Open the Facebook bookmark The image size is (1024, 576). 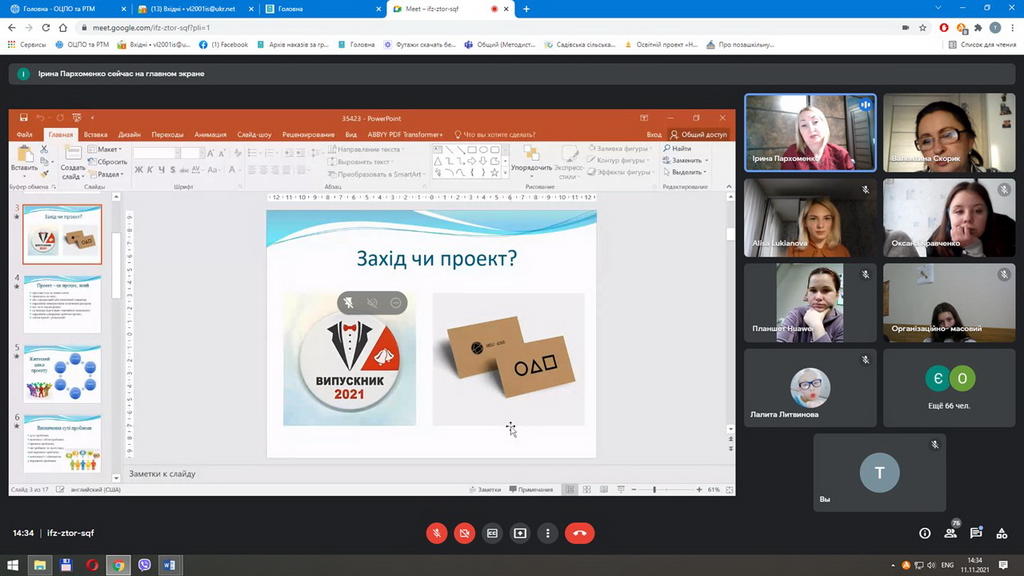[x=224, y=45]
